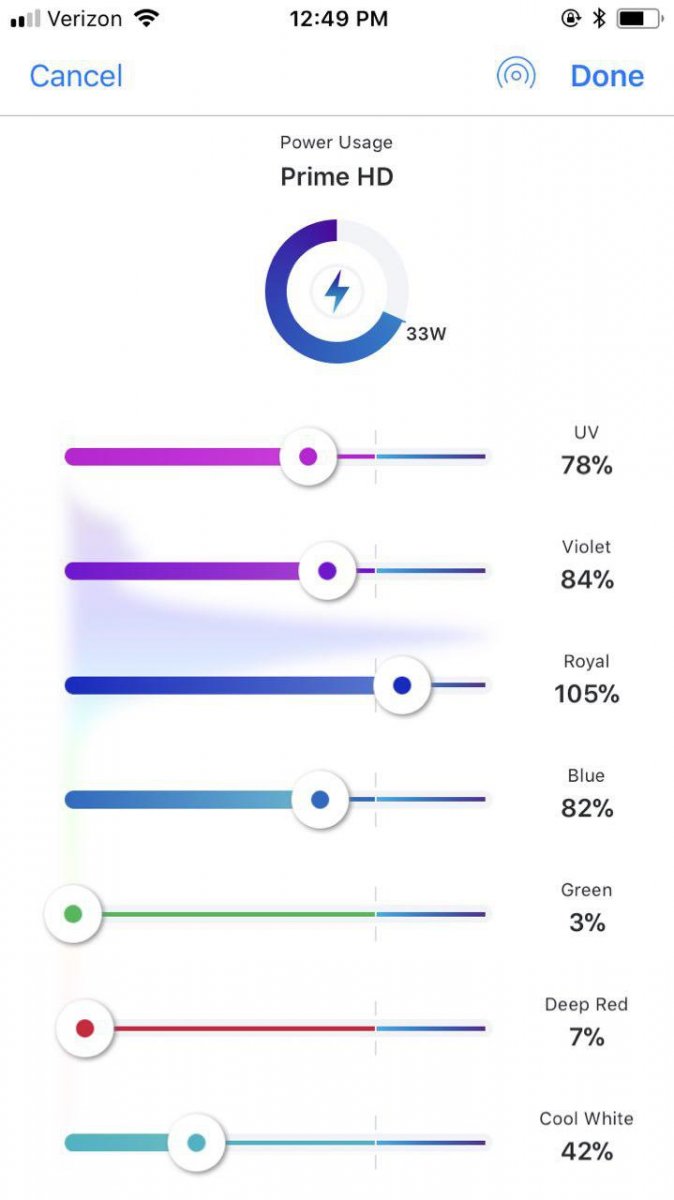The image size is (674, 1200).
Task: Tap the lightning bolt power icon
Action: point(337,291)
